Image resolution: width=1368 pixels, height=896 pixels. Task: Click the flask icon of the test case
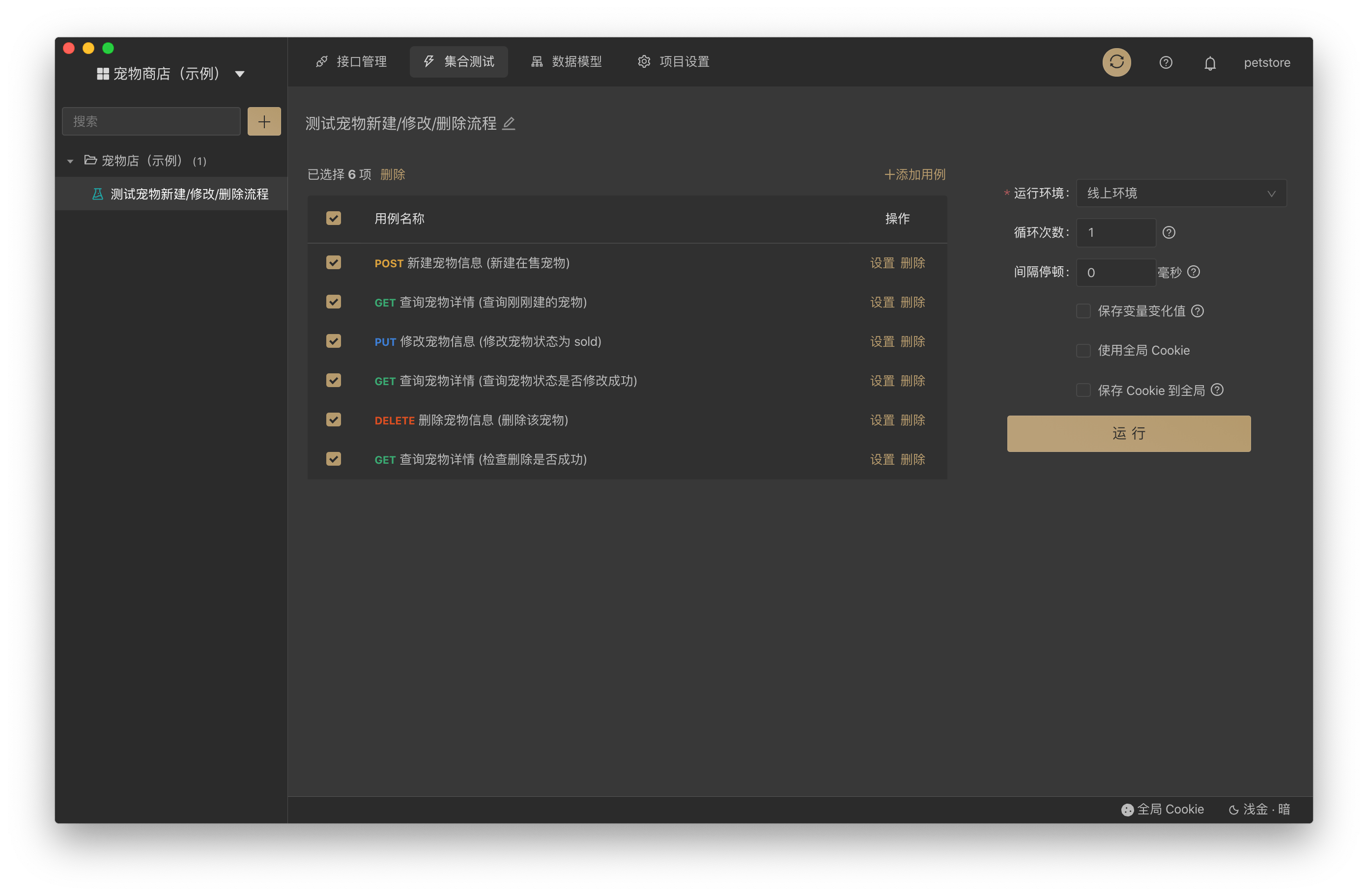[x=98, y=194]
